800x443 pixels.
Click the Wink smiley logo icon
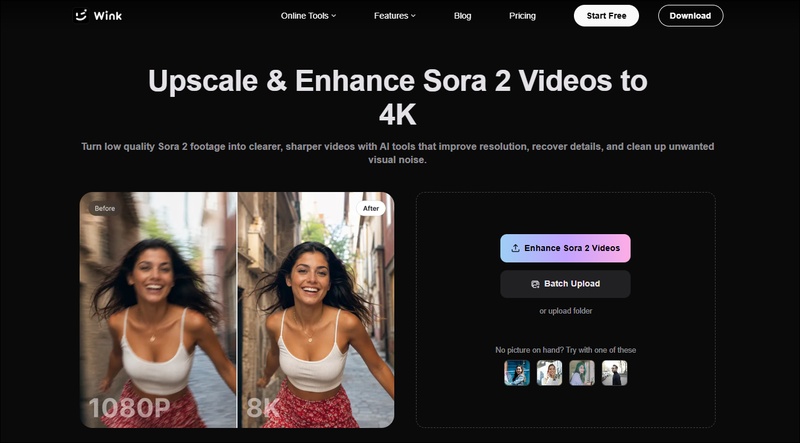tap(81, 15)
